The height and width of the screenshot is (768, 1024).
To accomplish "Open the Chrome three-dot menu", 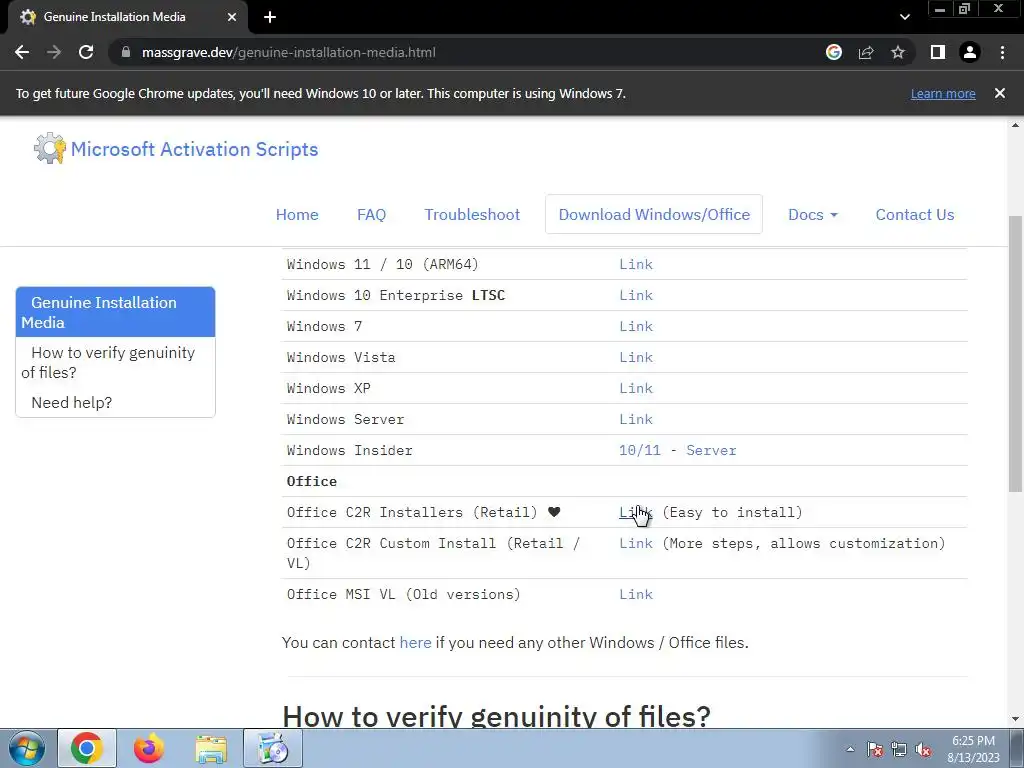I will pos(1002,52).
